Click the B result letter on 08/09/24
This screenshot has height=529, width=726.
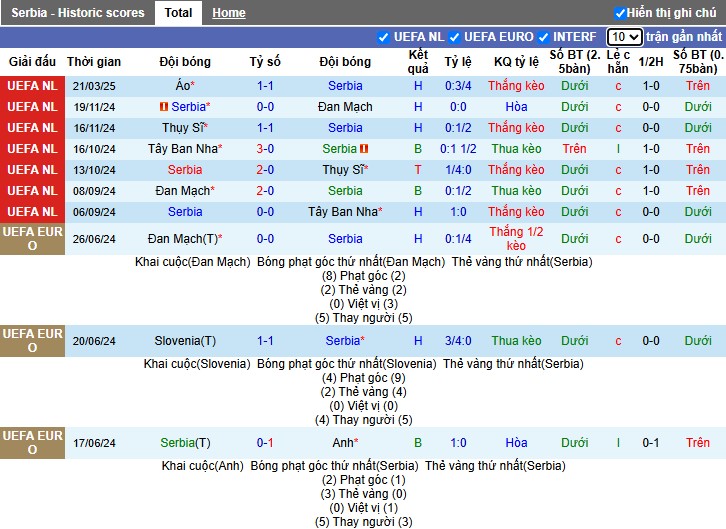pos(418,191)
